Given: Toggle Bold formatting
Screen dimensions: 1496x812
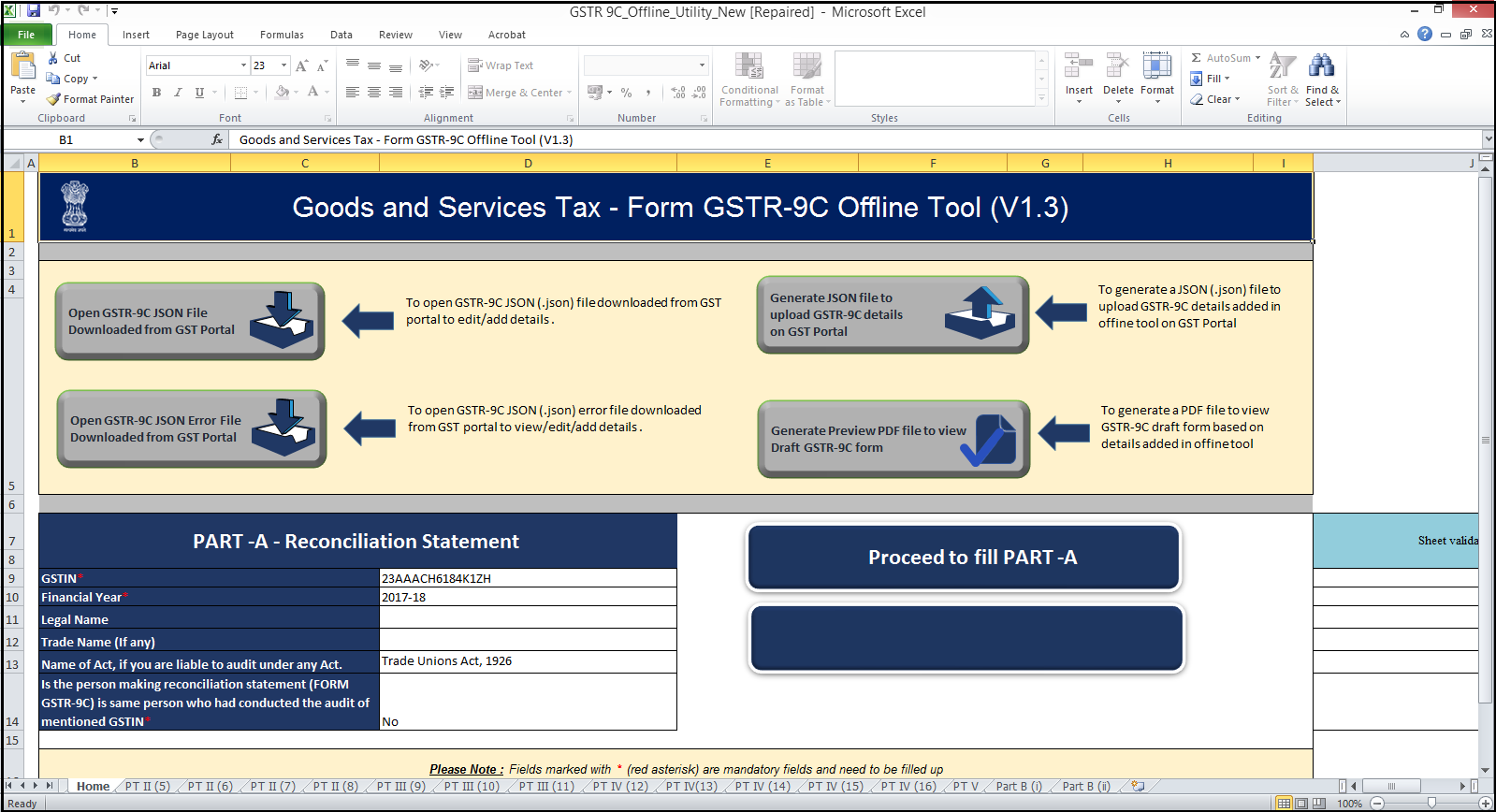Looking at the screenshot, I should click(x=156, y=93).
